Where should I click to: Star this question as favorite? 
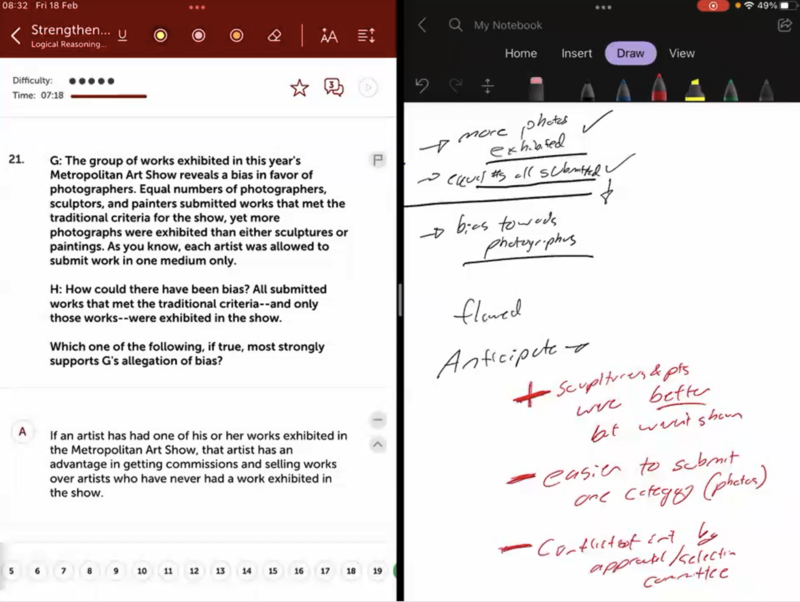299,88
